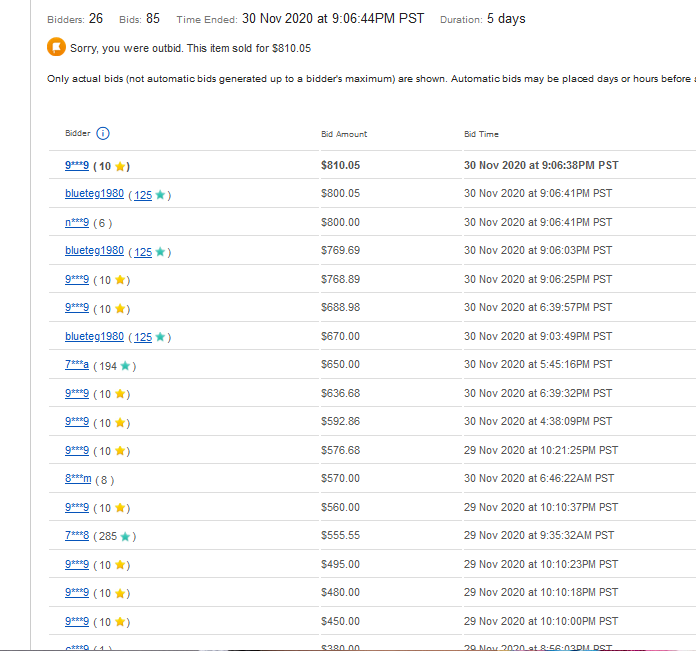Open bidder n***9 profile link

pos(77,223)
